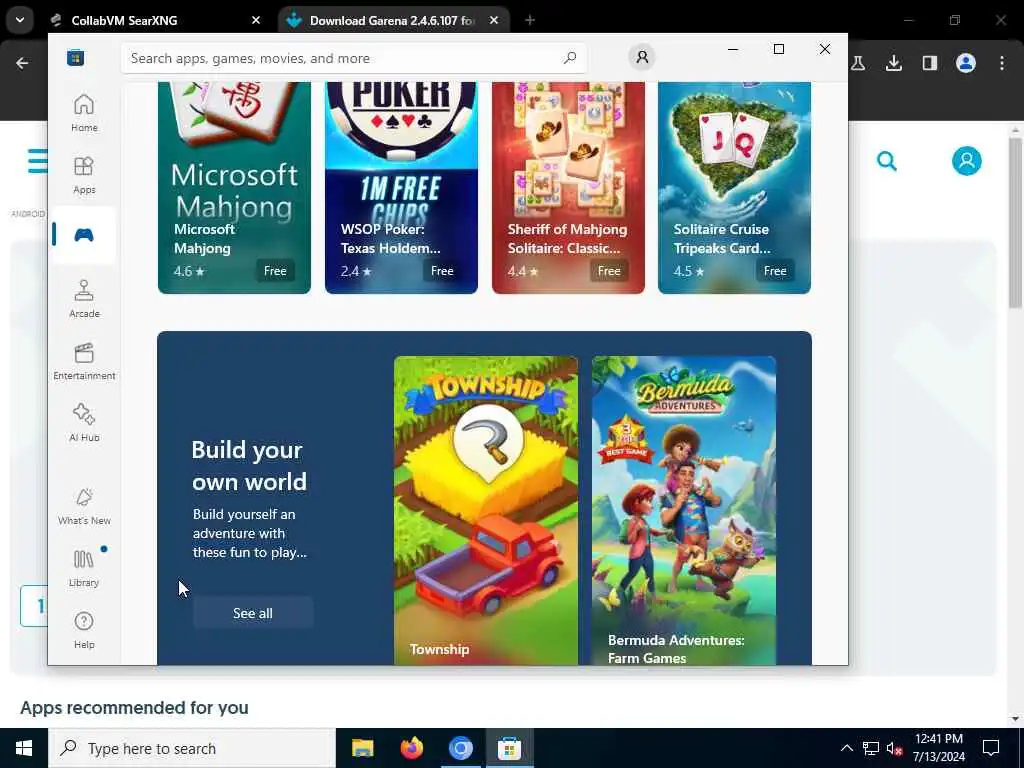Viewport: 1024px width, 768px height.
Task: Click the Microsoft Store logo icon
Action: click(75, 57)
